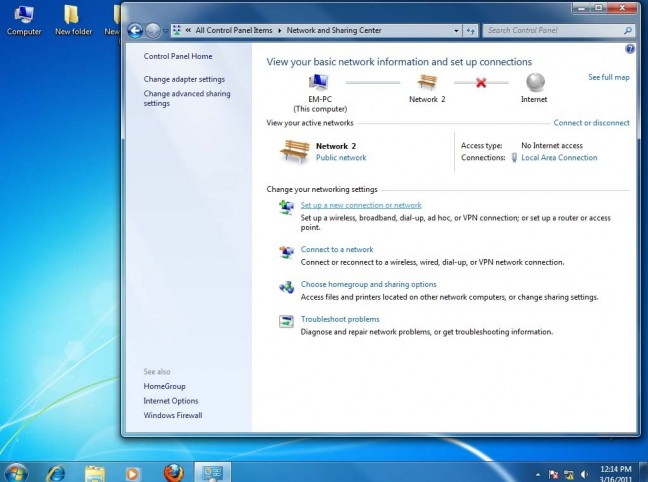Image resolution: width=648 pixels, height=482 pixels.
Task: Click Connect or disconnect link
Action: (591, 123)
